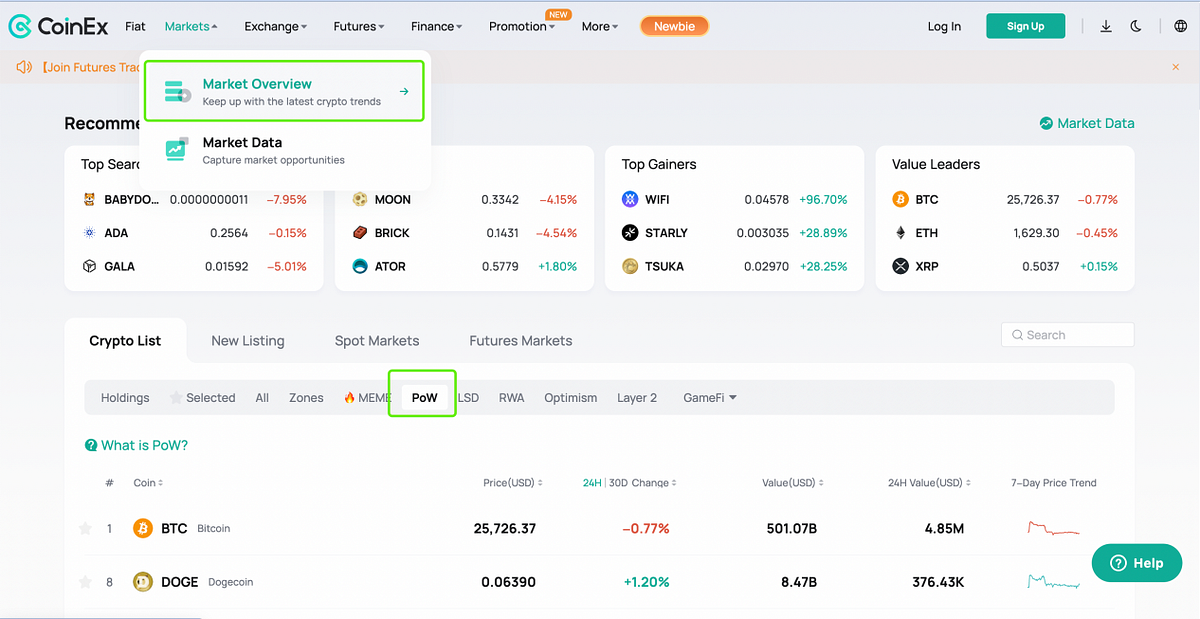Favorite BTC with the star toggle
1200x619 pixels.
click(x=86, y=528)
